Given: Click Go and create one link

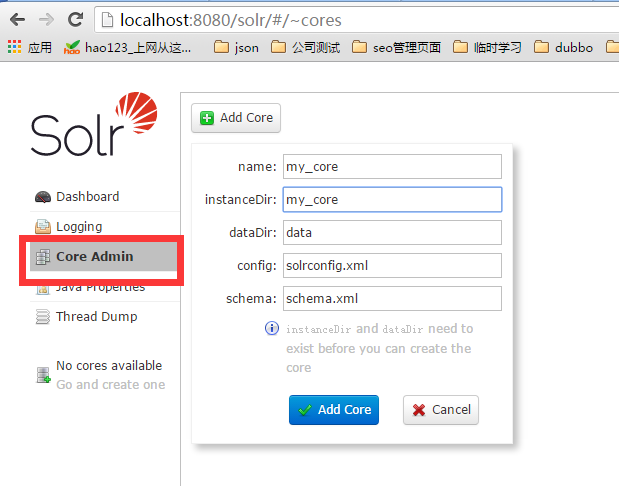Looking at the screenshot, I should coord(111,385).
